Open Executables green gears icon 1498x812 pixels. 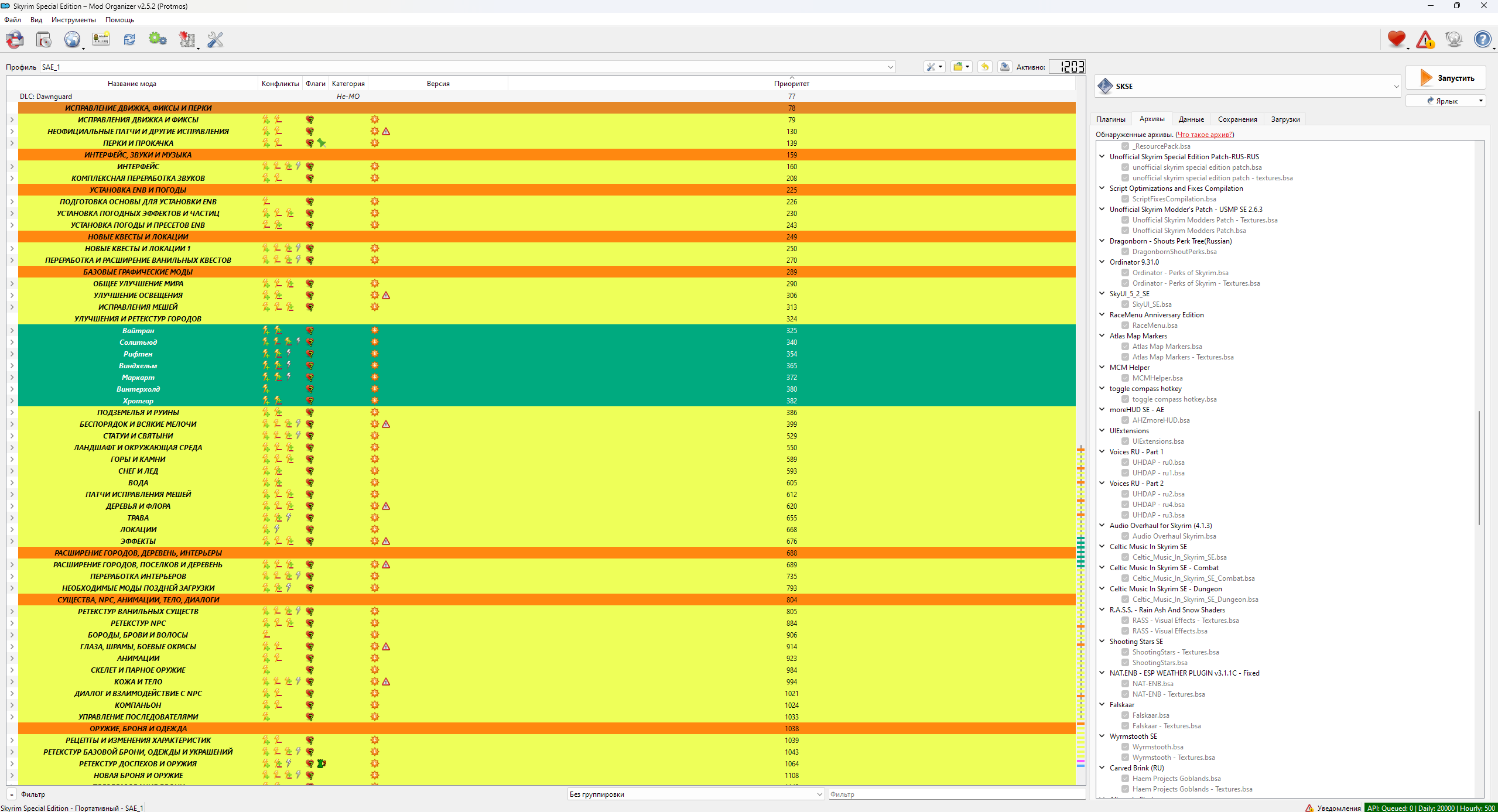[x=158, y=40]
